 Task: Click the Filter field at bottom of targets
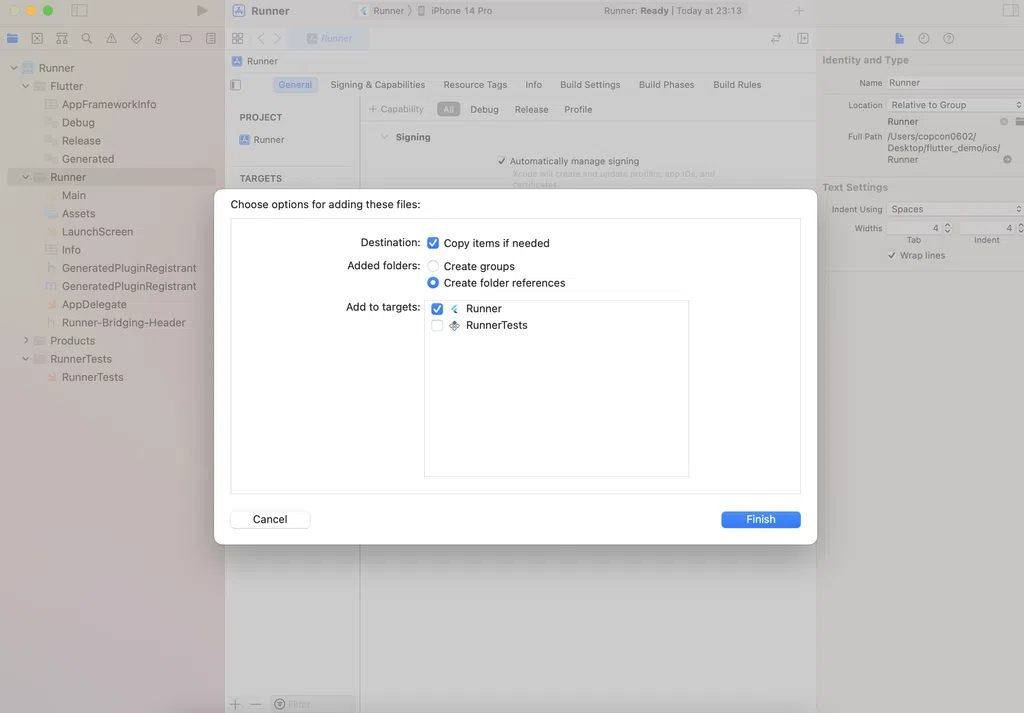[x=313, y=704]
